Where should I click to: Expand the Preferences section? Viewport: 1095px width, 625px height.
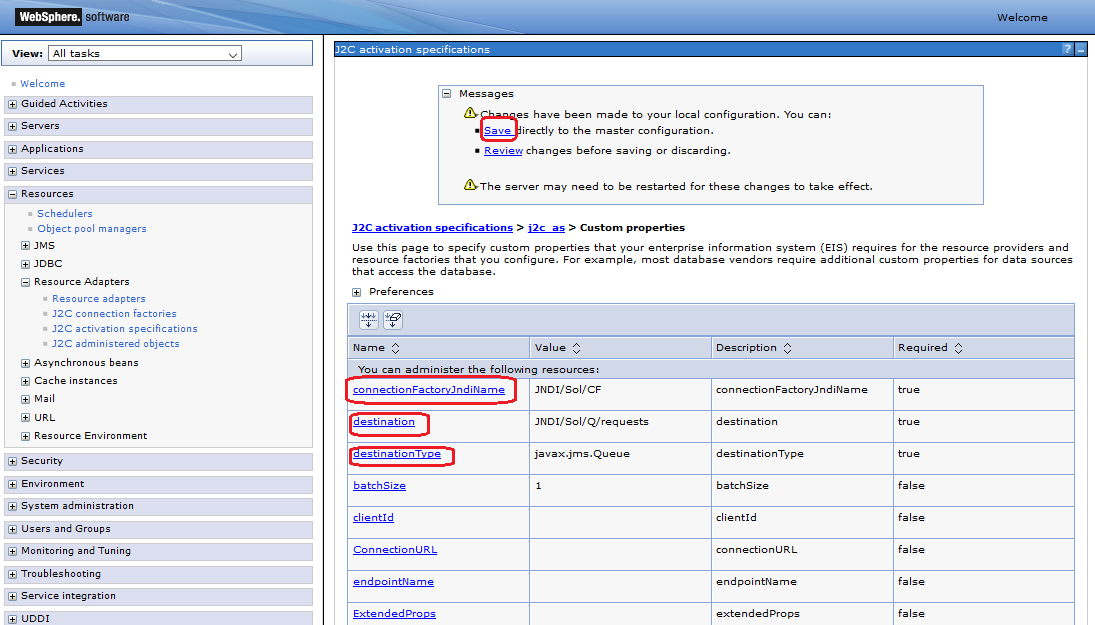(357, 292)
